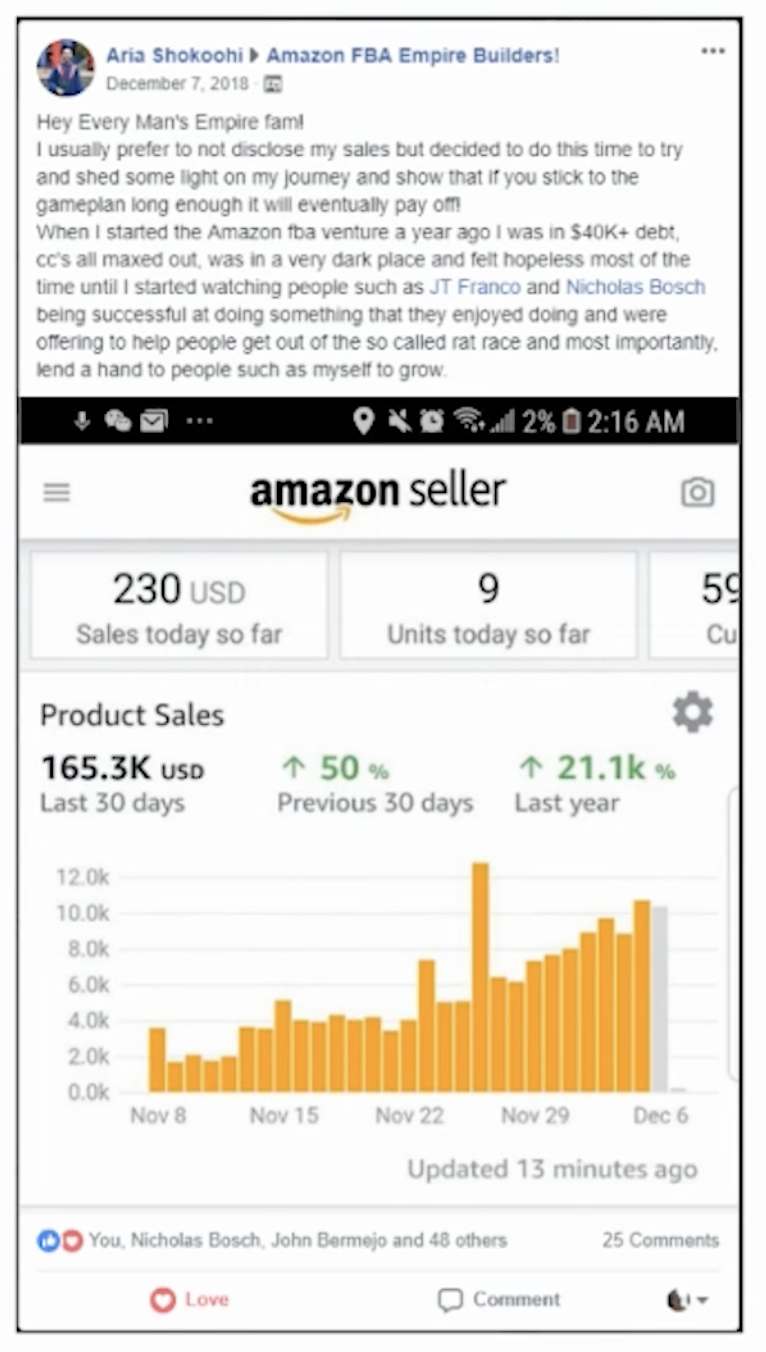Screen dimensions: 766x1352
Task: Open the Amazon FBA Empire Builders! group
Action: tap(412, 55)
